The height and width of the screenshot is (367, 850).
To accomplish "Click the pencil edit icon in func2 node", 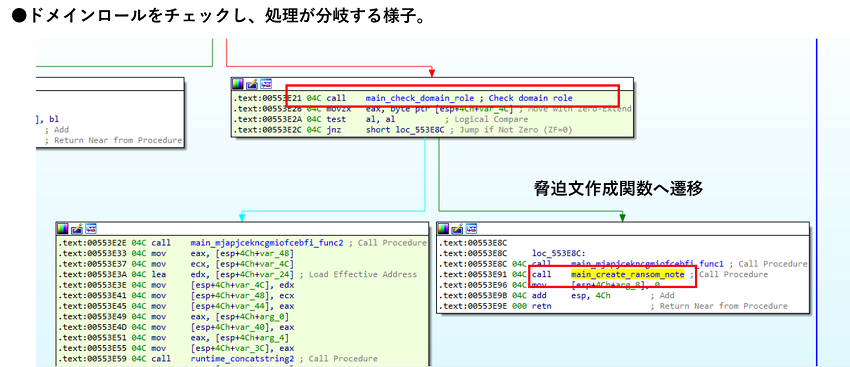I will (76, 228).
